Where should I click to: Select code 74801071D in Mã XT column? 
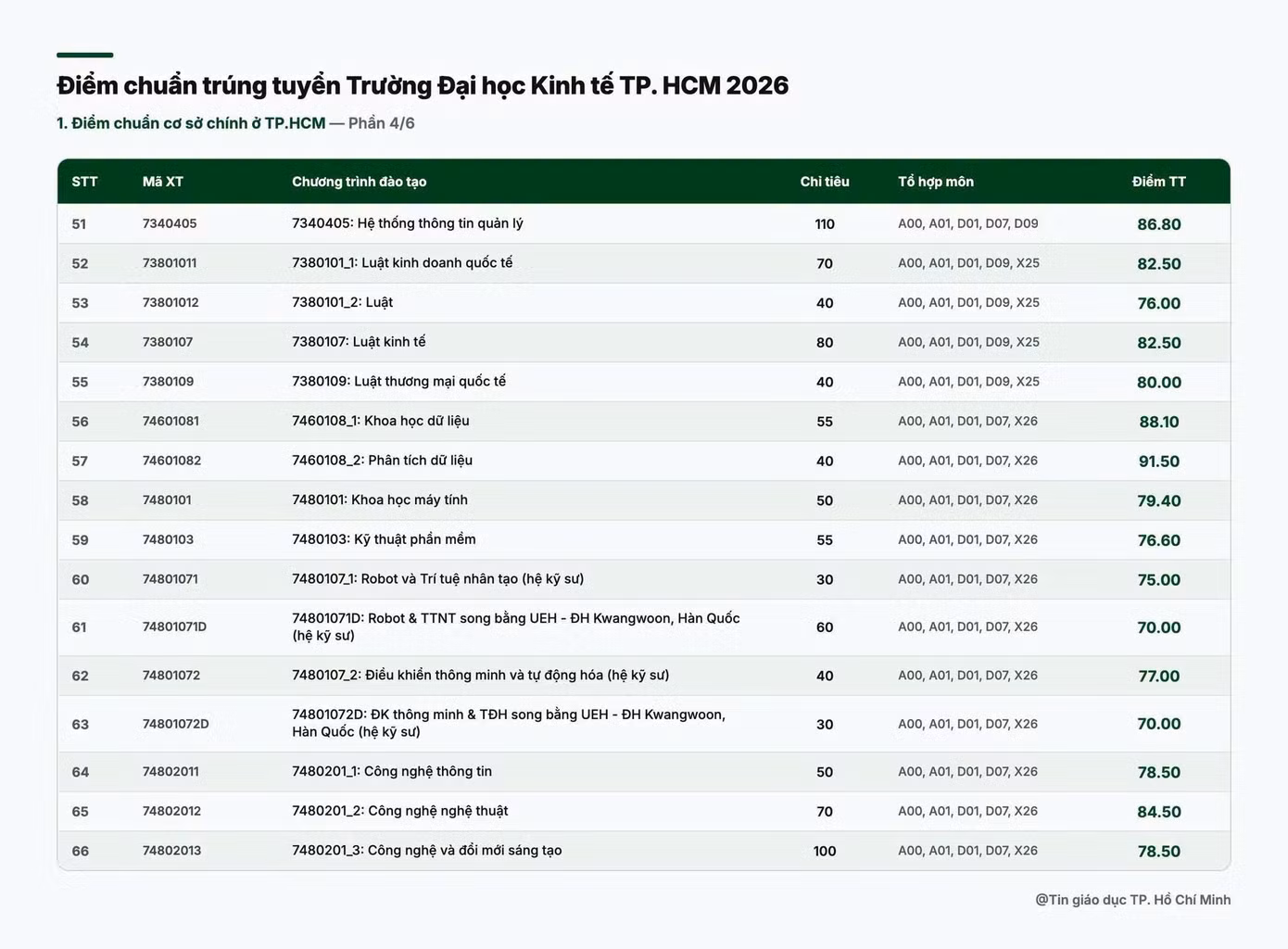[x=175, y=626]
